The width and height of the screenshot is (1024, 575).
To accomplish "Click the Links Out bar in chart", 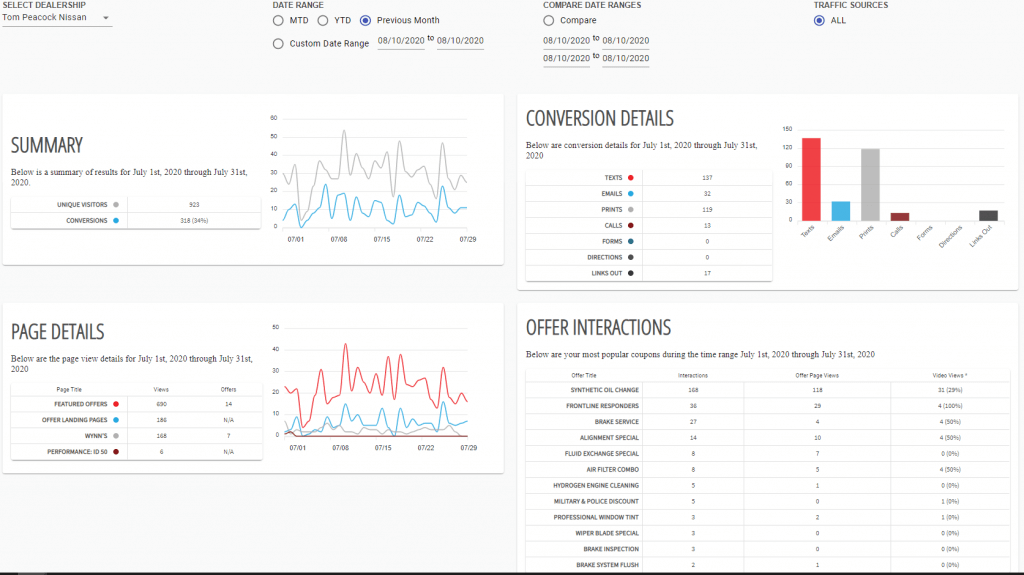I will [989, 216].
